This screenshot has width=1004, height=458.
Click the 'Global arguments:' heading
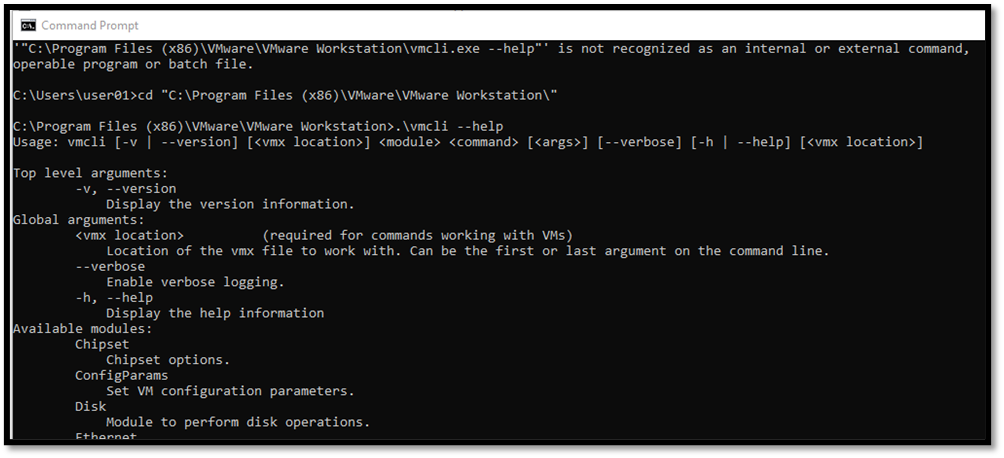[x=79, y=220]
